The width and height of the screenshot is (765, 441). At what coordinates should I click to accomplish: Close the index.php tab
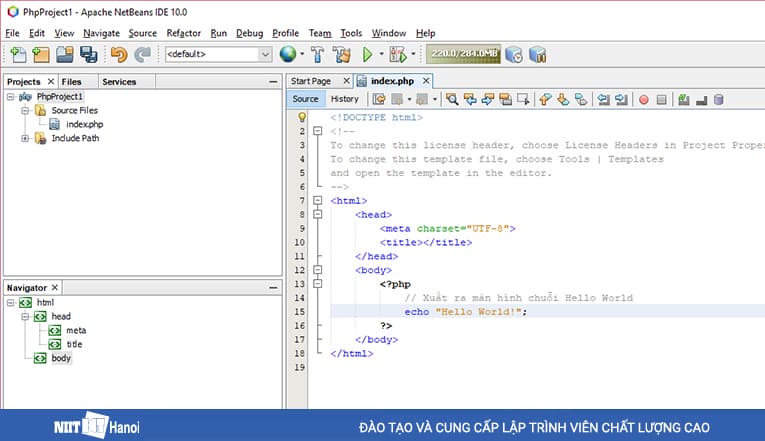tap(426, 80)
